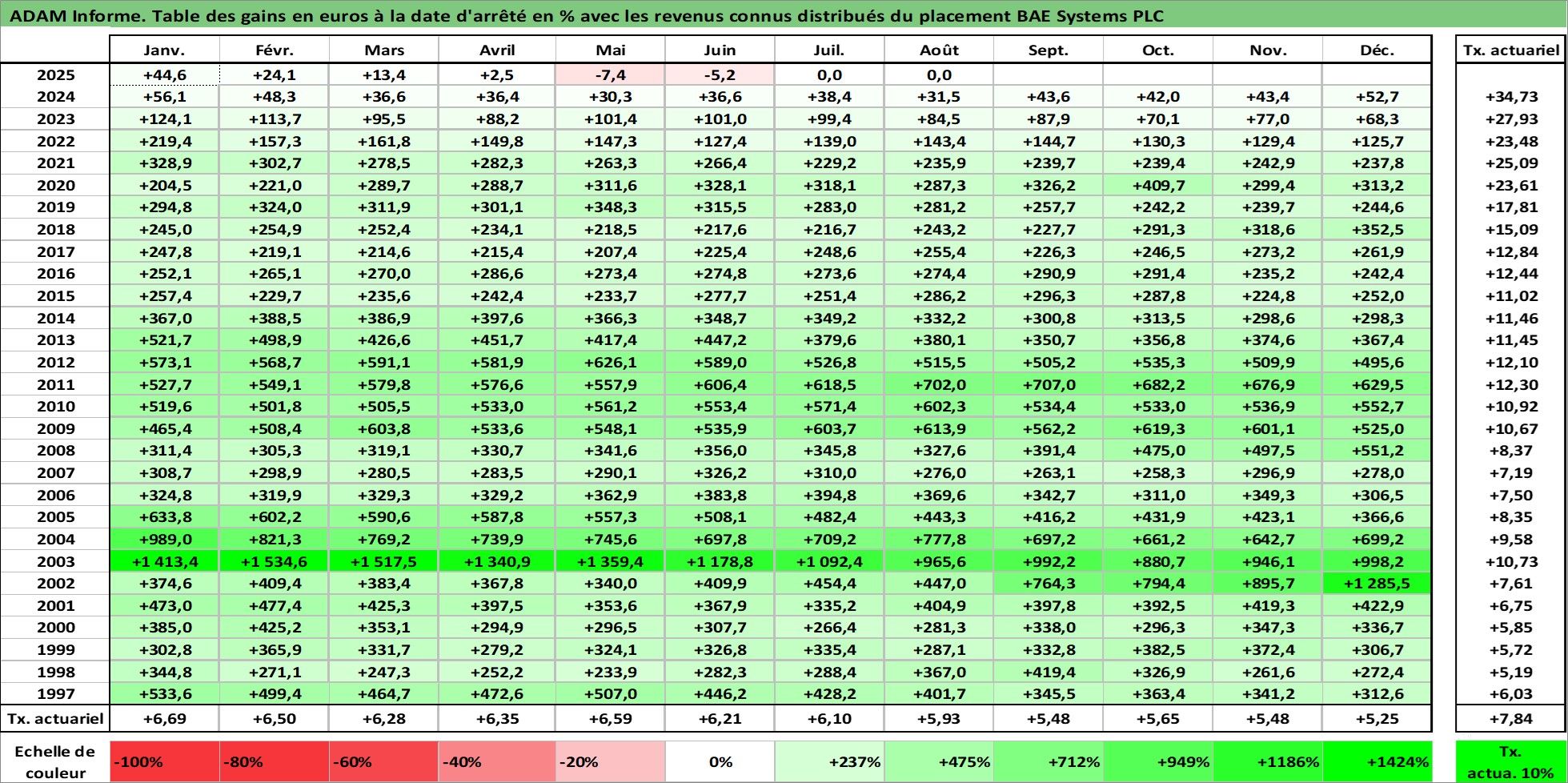Click cell '+409,7' in October 2020
Image resolution: width=1568 pixels, height=783 pixels.
1158,186
